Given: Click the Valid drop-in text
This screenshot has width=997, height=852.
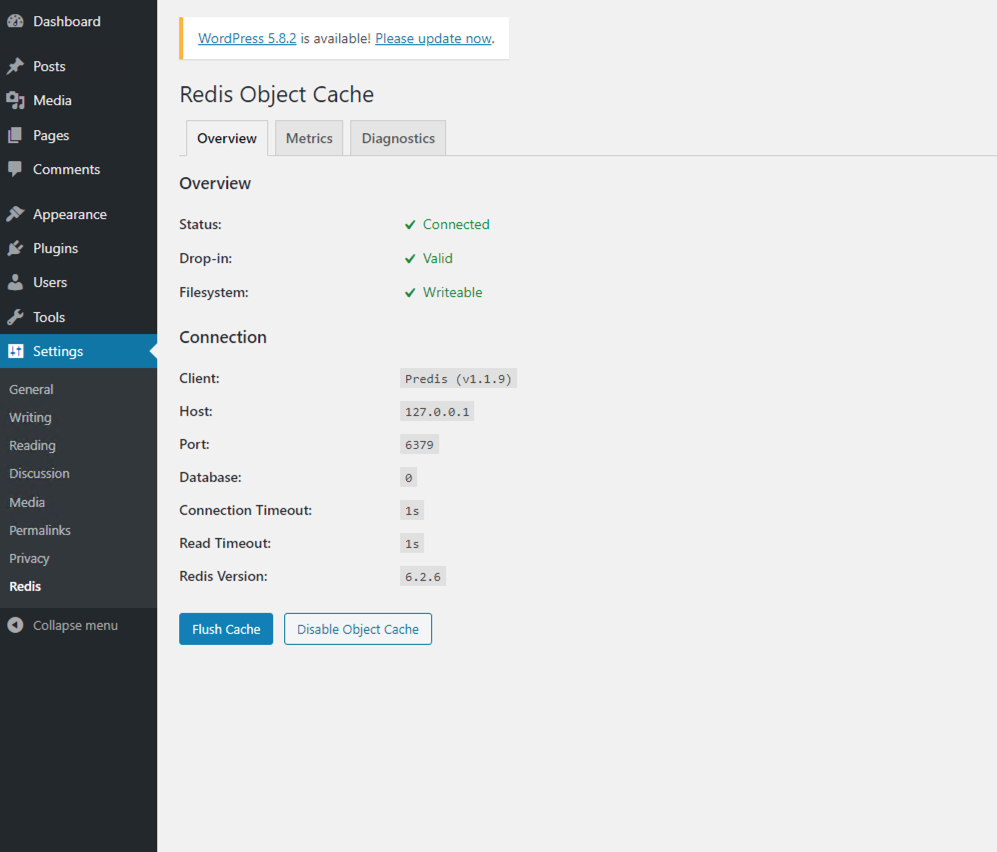Looking at the screenshot, I should tap(437, 258).
